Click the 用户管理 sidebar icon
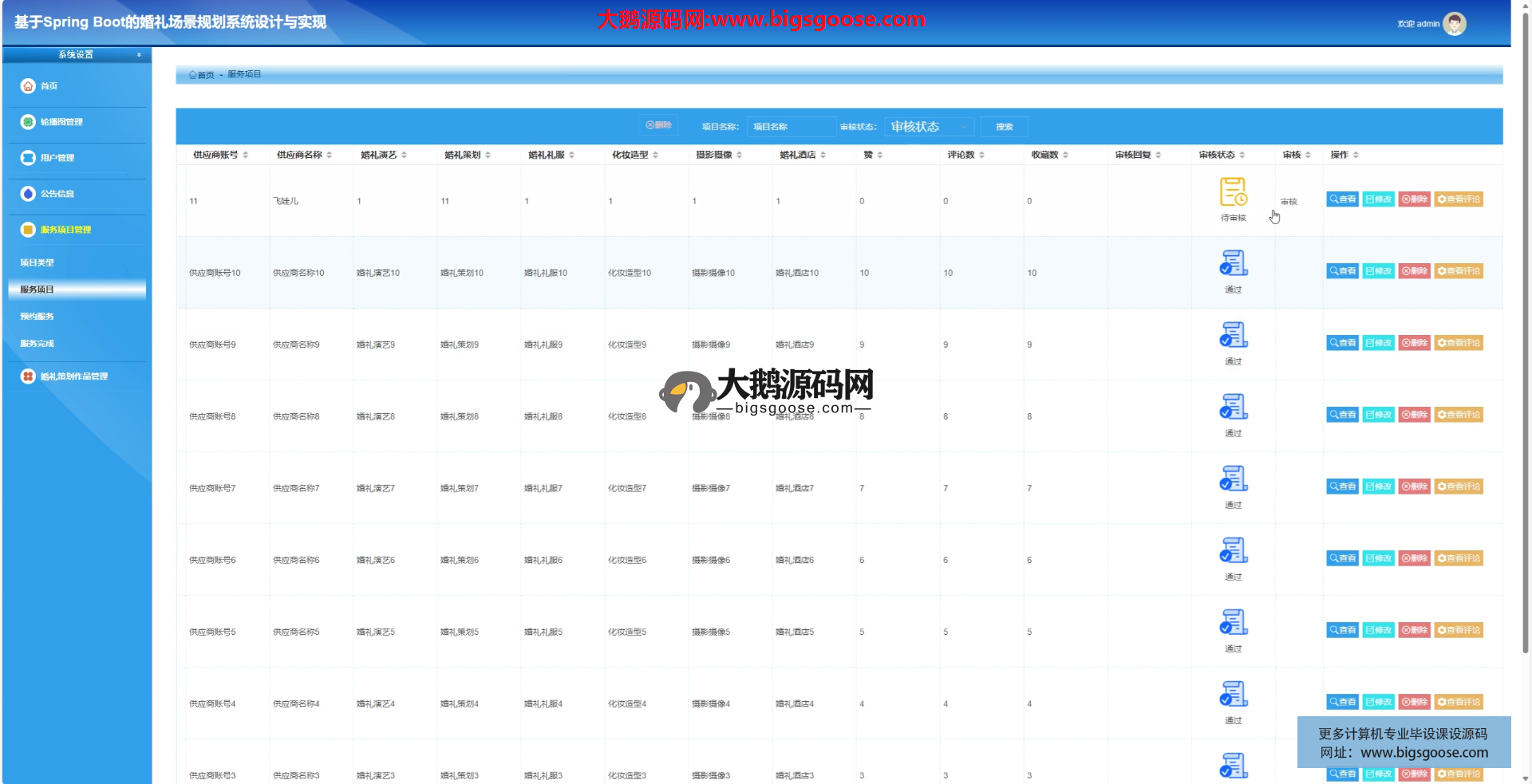Image resolution: width=1532 pixels, height=784 pixels. (x=28, y=158)
